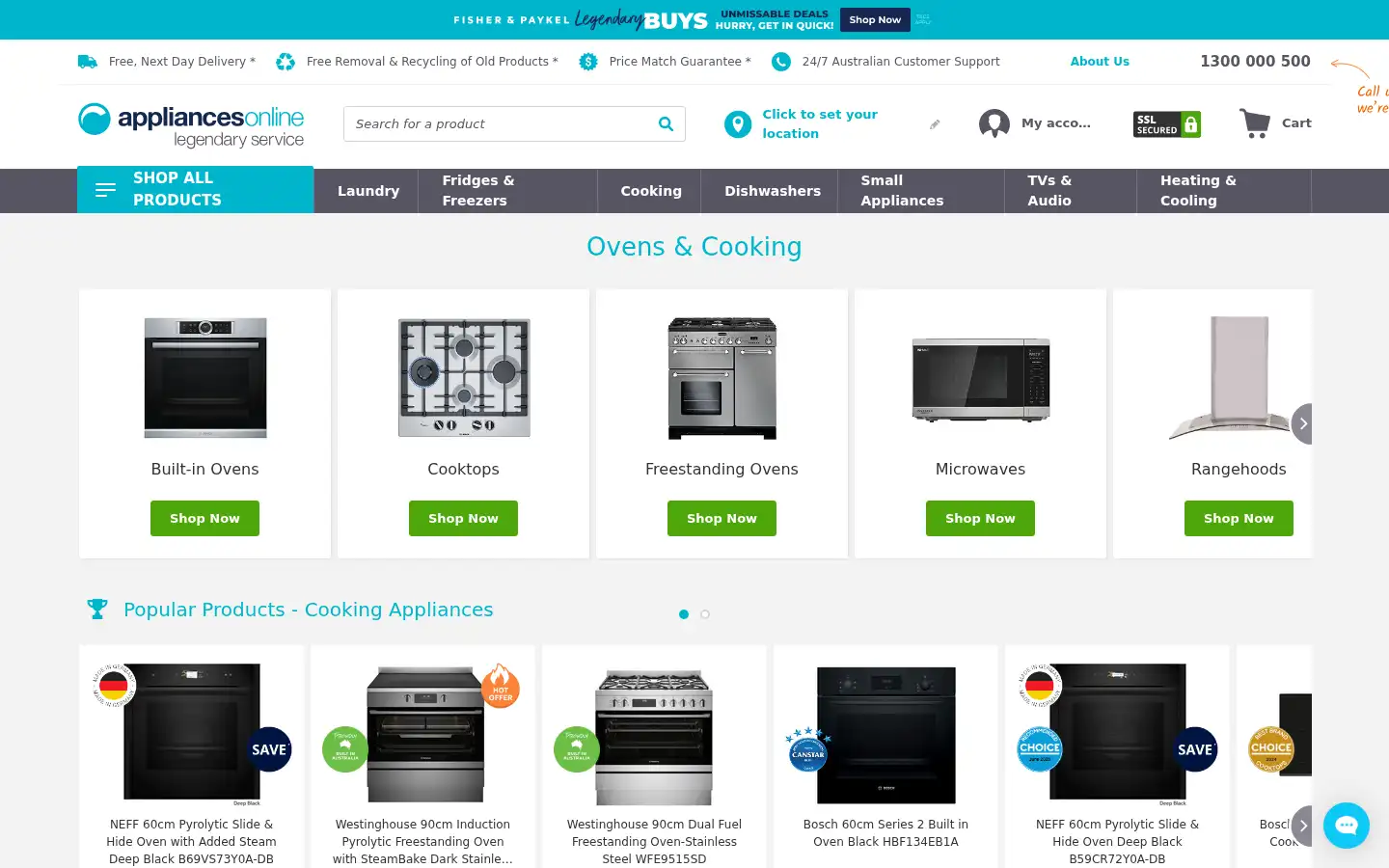Screen dimensions: 1389x868
Task: Click the delivery truck icon
Action: pyautogui.click(x=88, y=62)
